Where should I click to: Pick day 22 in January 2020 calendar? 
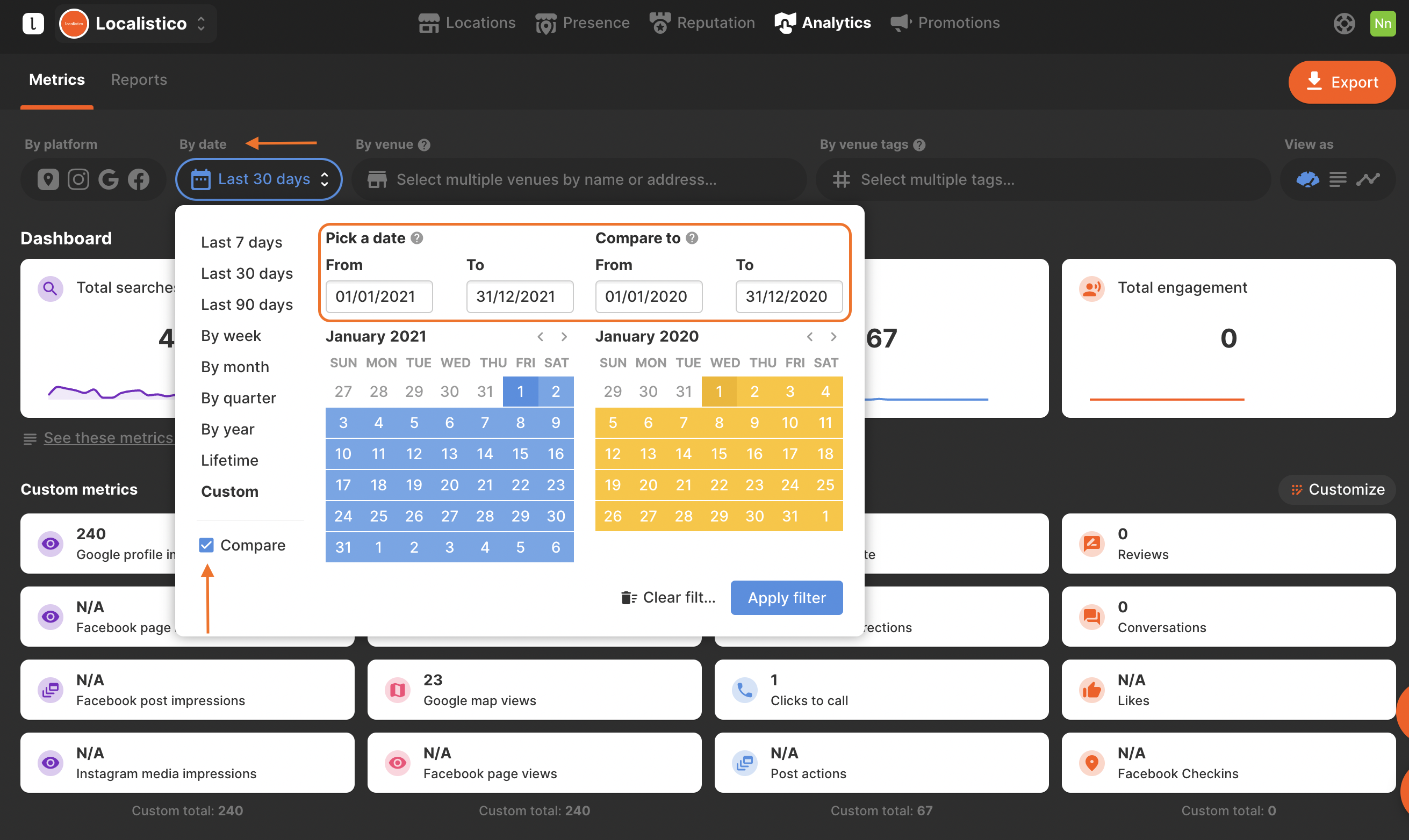(718, 485)
